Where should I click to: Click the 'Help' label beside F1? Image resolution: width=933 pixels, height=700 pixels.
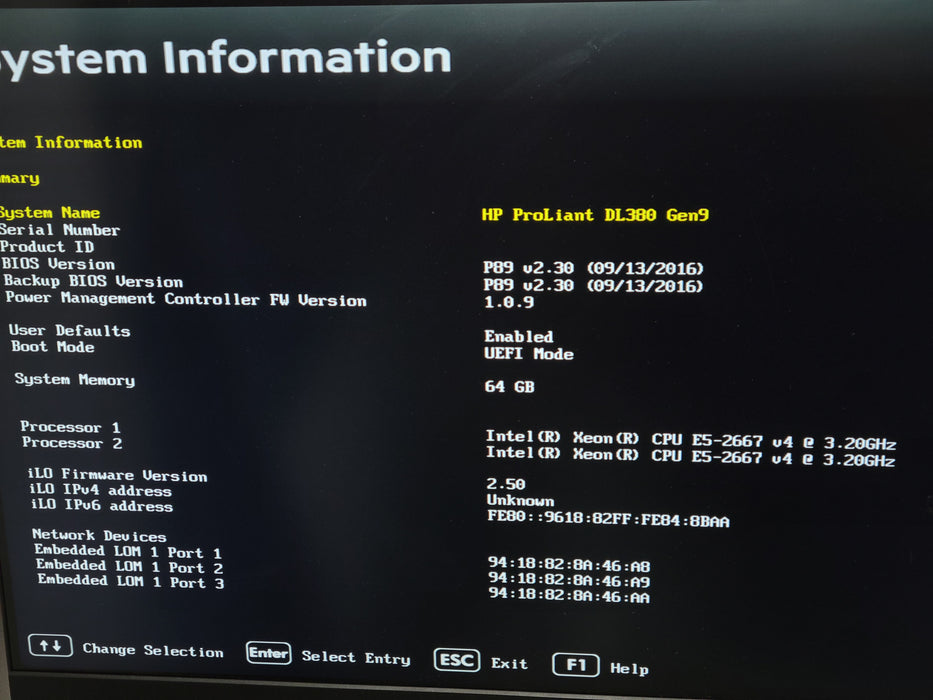point(630,668)
